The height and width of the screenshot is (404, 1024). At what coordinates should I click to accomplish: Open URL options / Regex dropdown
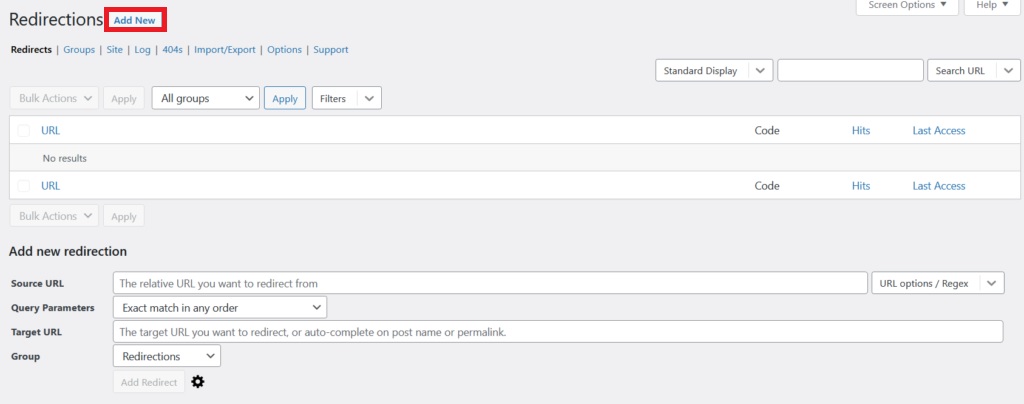tap(938, 283)
